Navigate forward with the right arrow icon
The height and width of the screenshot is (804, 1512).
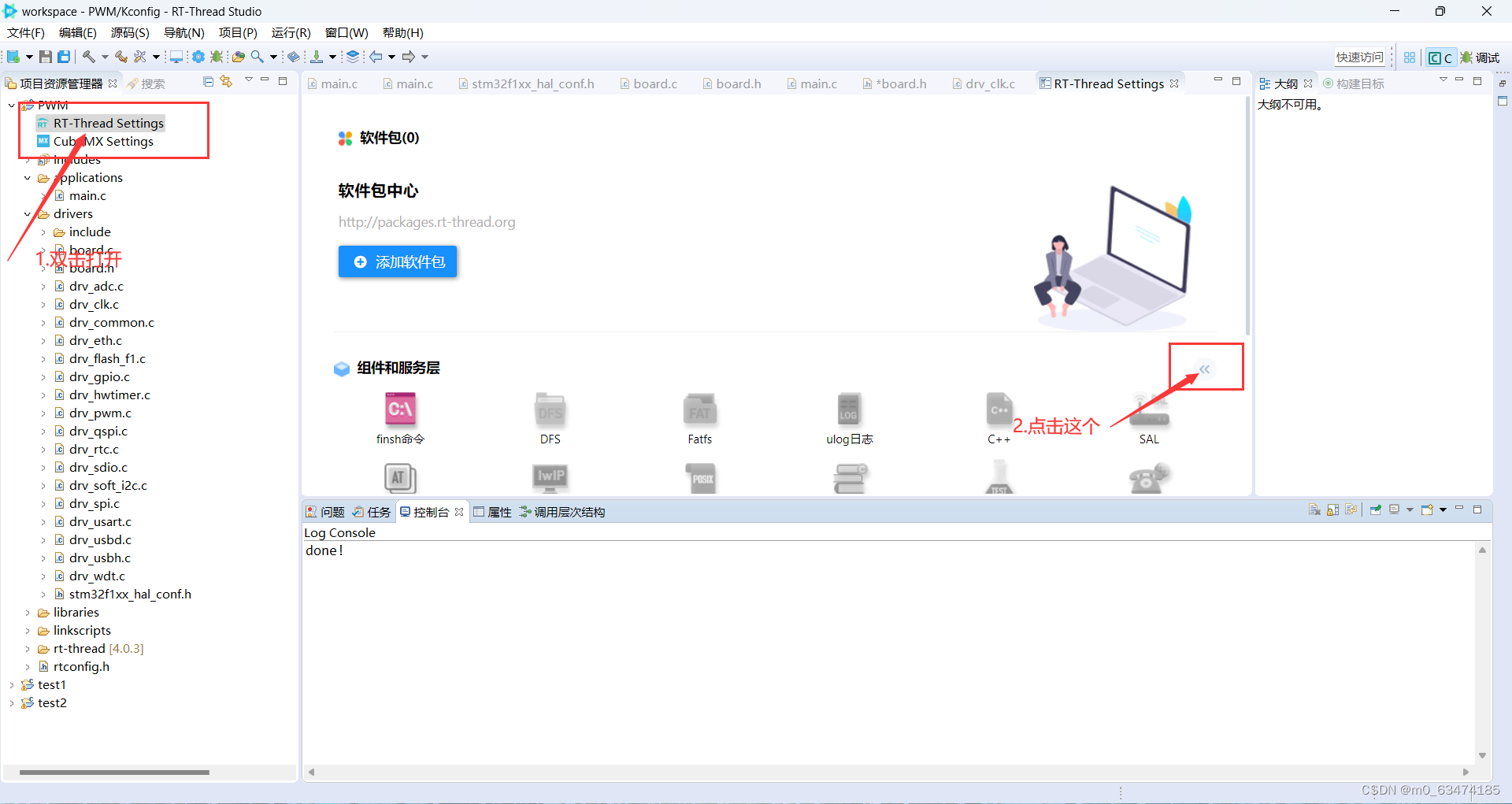[409, 57]
